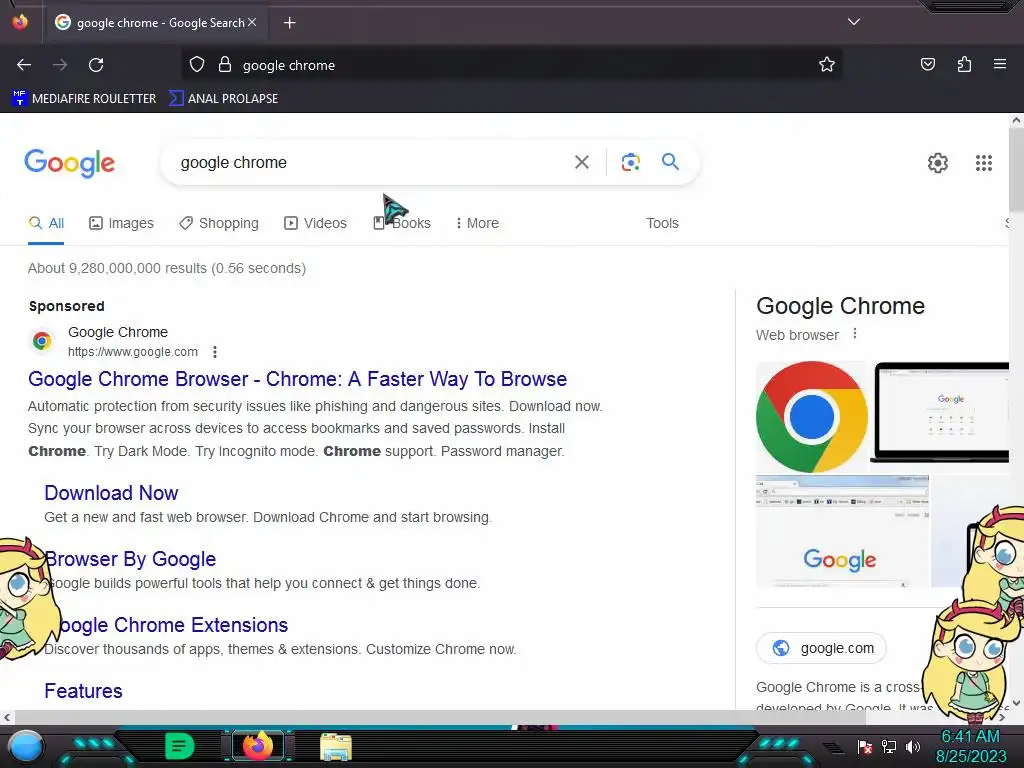
Task: Open the Firefox hamburger application menu
Action: [x=1000, y=64]
